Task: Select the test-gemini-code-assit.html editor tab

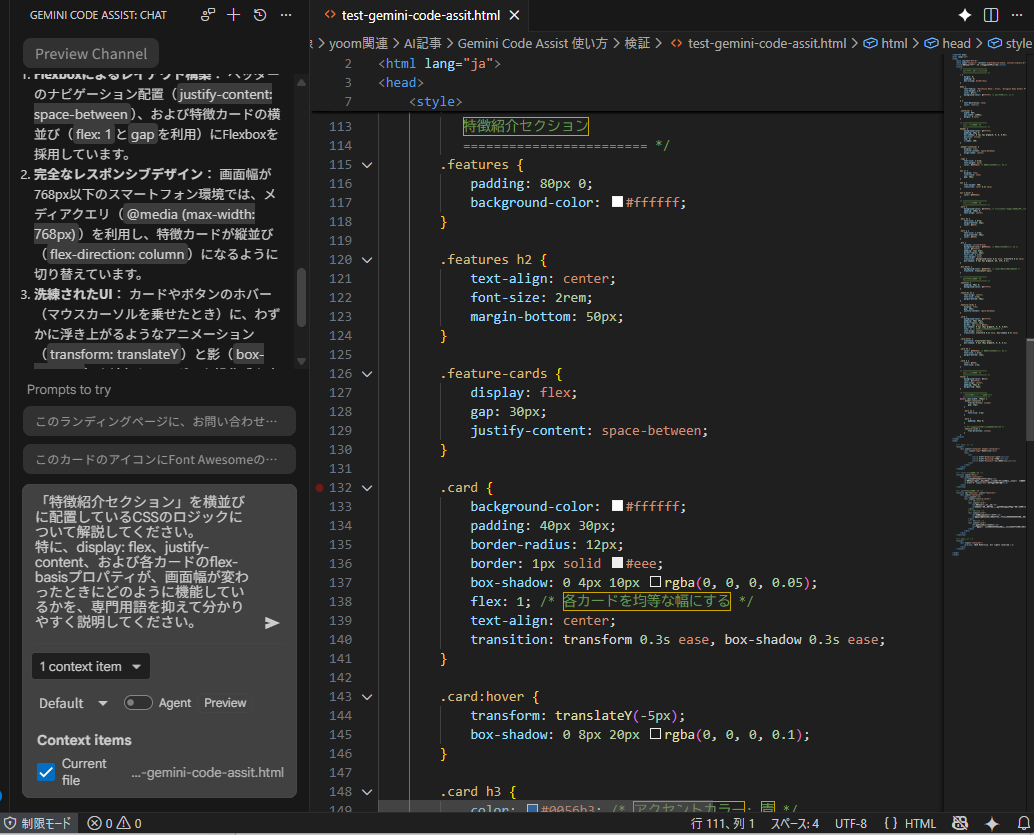Action: point(420,15)
